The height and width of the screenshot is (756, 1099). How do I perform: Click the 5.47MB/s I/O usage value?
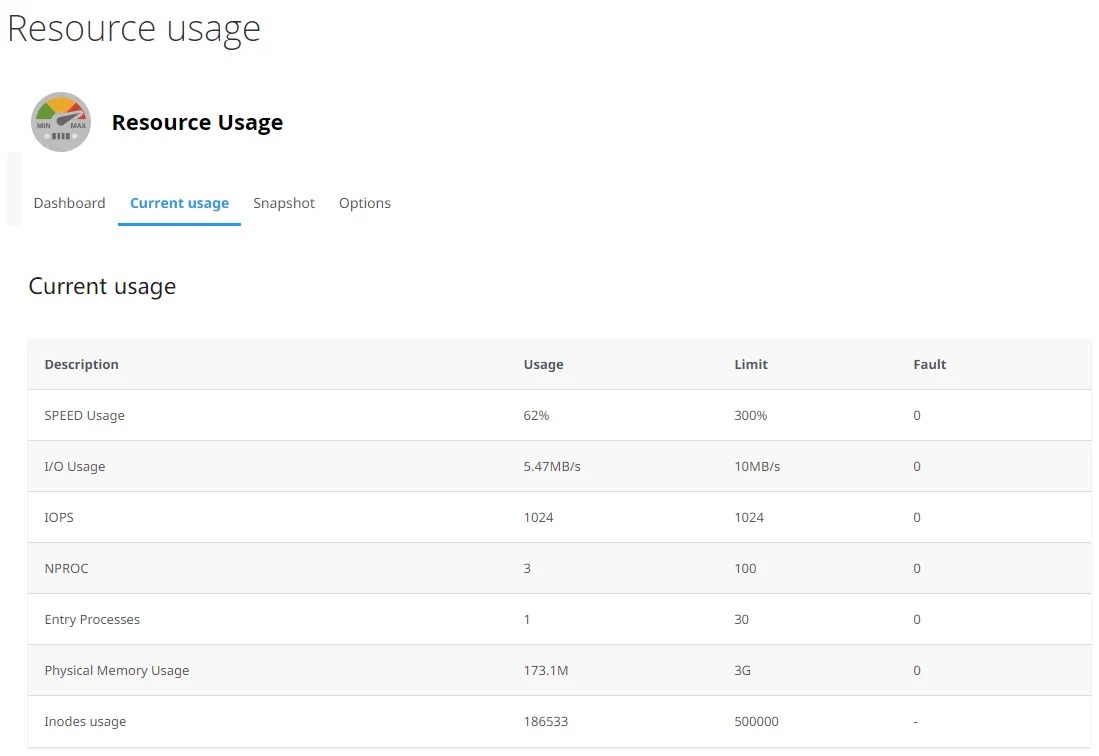click(x=551, y=467)
